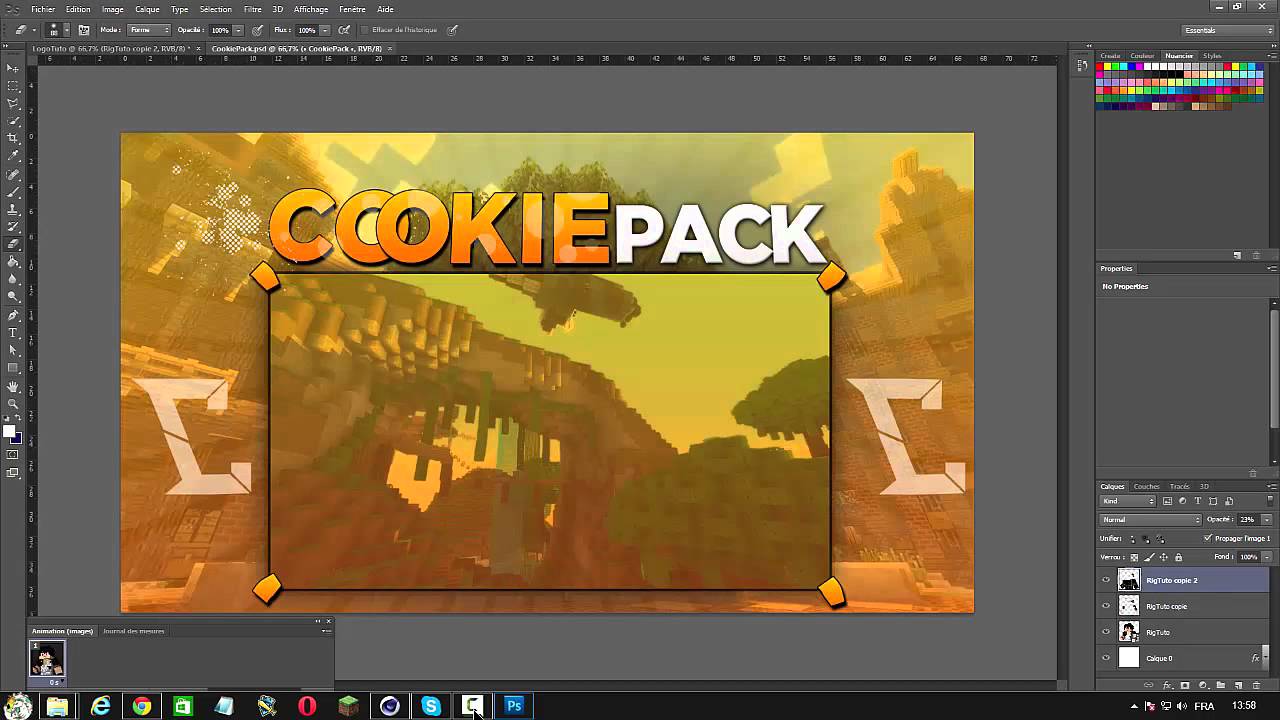Select the Eyedropper tool
The height and width of the screenshot is (720, 1280).
[13, 156]
